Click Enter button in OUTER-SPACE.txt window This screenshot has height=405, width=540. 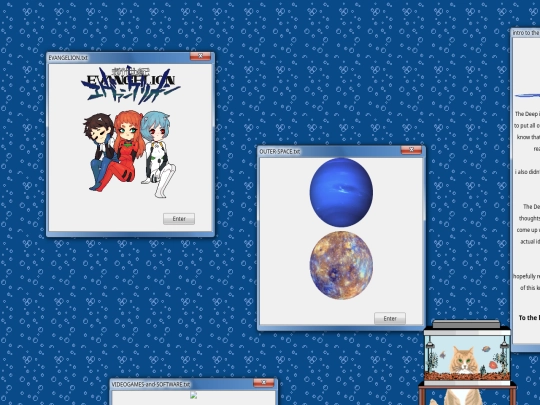pos(390,319)
